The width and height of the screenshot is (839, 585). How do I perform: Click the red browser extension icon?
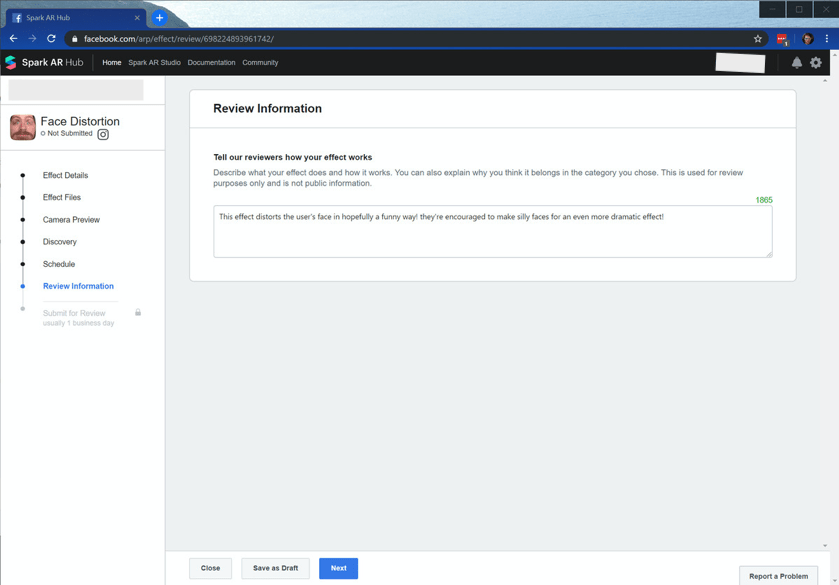tap(782, 39)
